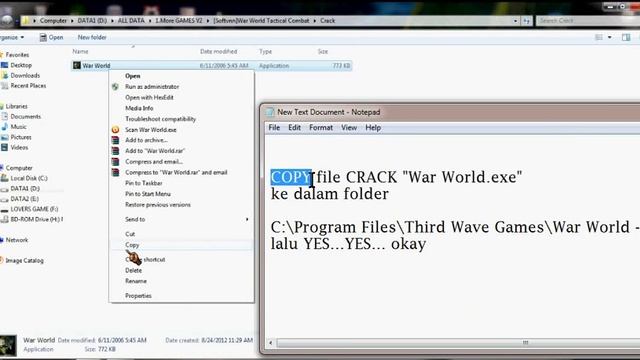The height and width of the screenshot is (360, 640).
Task: Click the shield icon beside Run as administrator
Action: pos(116,87)
